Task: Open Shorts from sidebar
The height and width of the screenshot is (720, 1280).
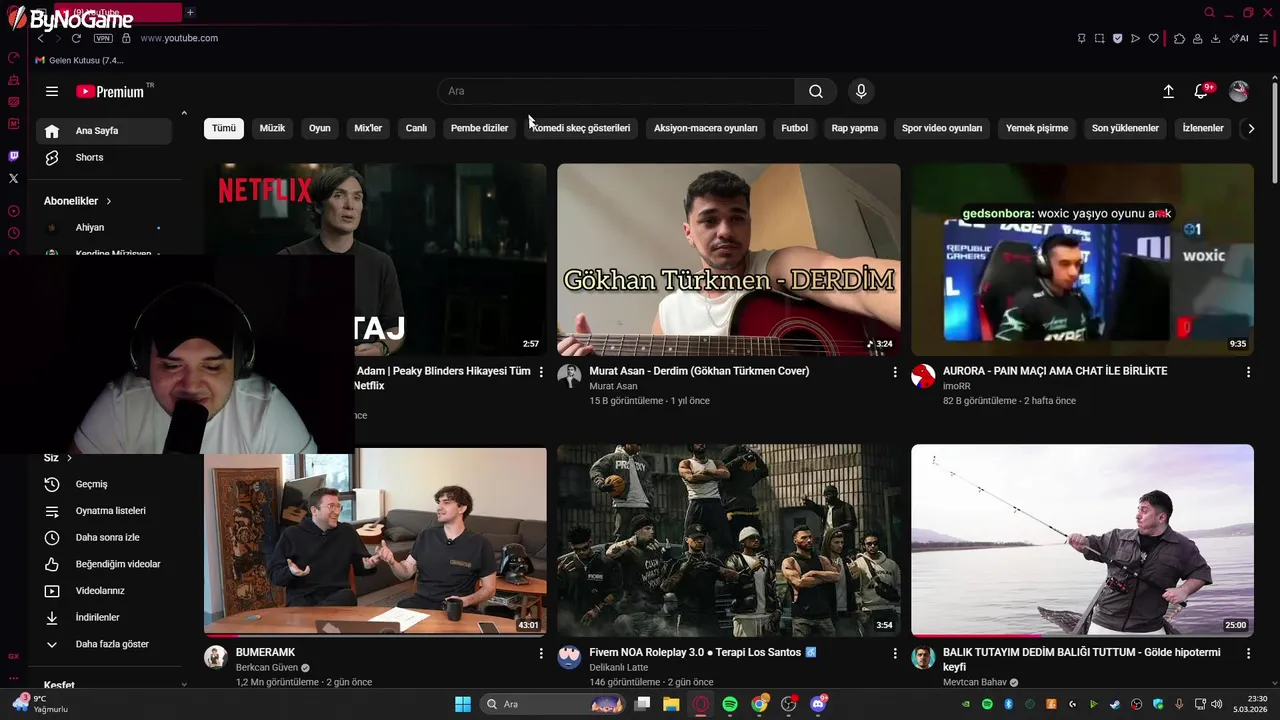Action: pos(105,158)
